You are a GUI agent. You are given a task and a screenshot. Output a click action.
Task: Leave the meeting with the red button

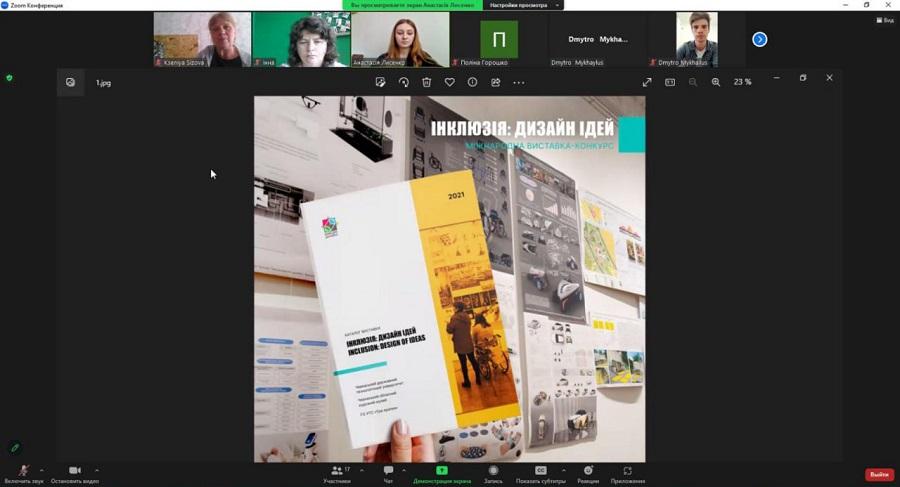pos(879,474)
